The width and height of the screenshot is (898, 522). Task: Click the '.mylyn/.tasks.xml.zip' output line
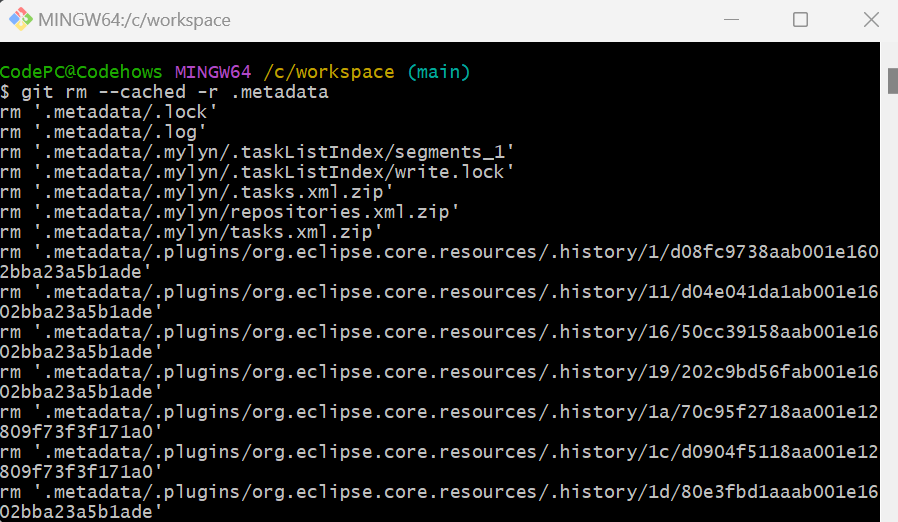tap(197, 192)
